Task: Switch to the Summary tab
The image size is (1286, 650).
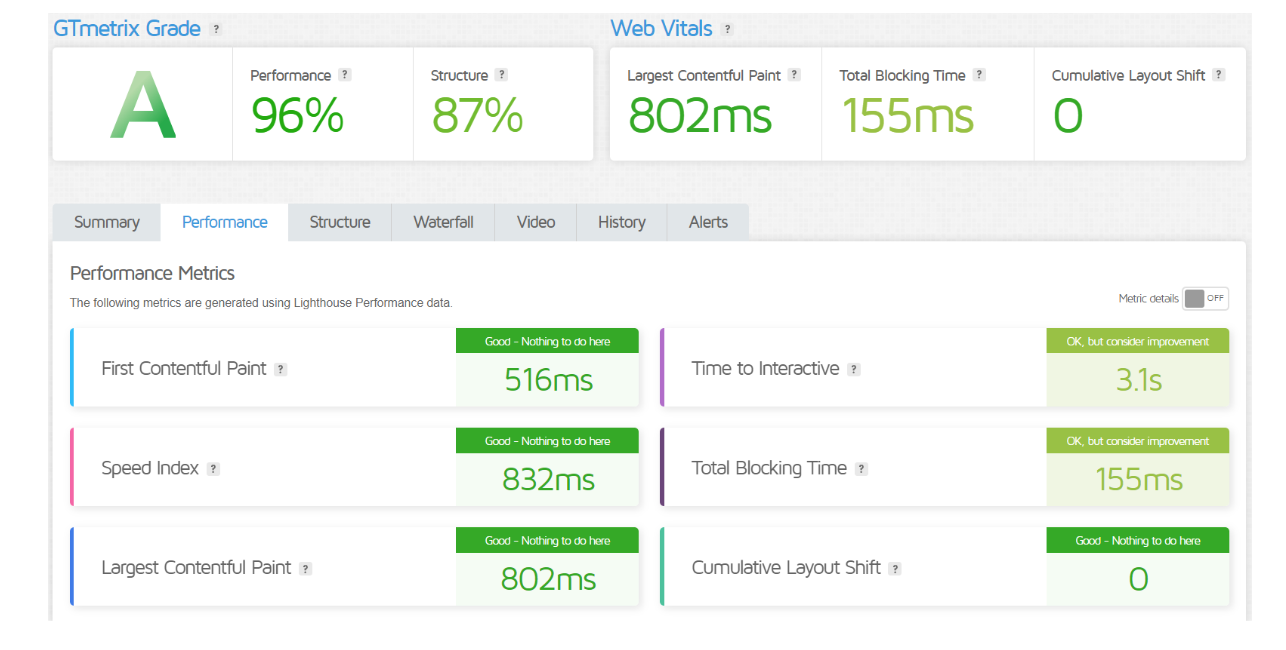Action: click(x=107, y=222)
